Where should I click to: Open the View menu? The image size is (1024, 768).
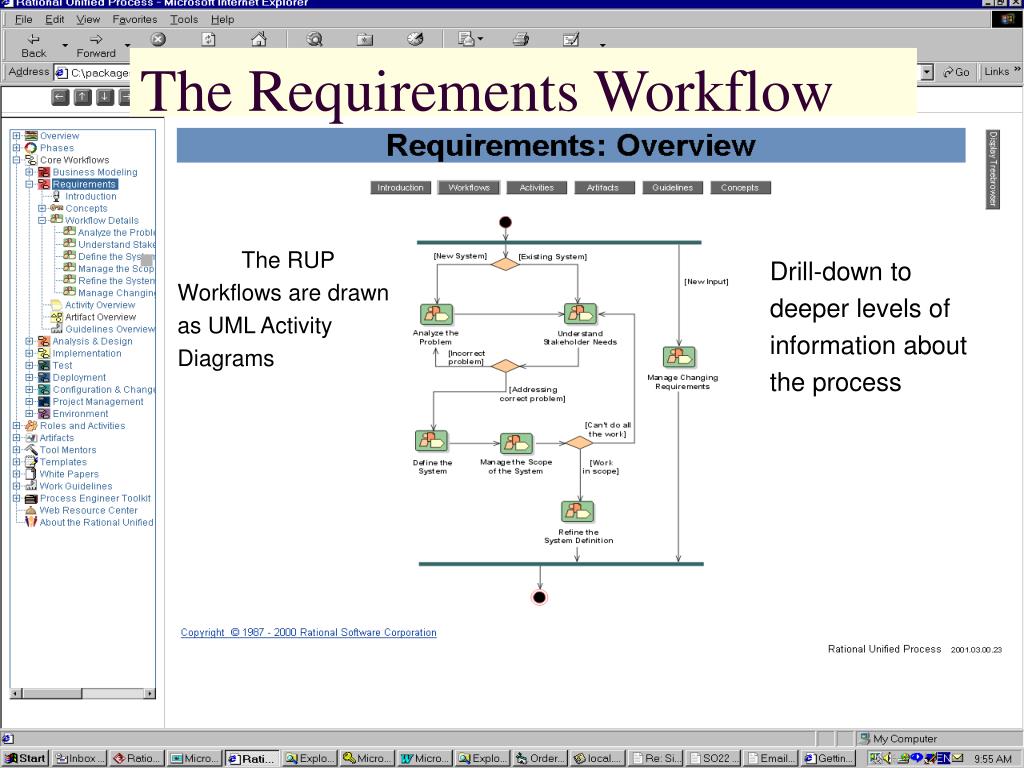(88, 20)
